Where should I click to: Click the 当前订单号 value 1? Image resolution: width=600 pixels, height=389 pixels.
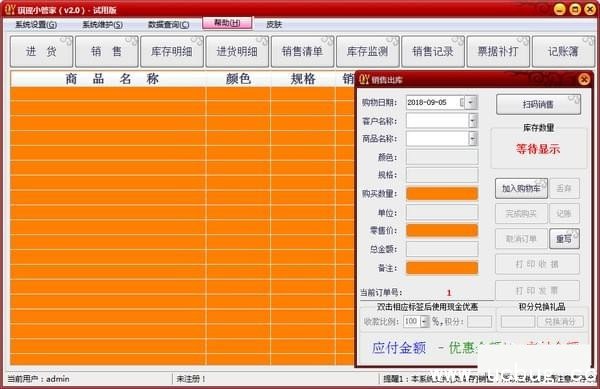point(449,293)
